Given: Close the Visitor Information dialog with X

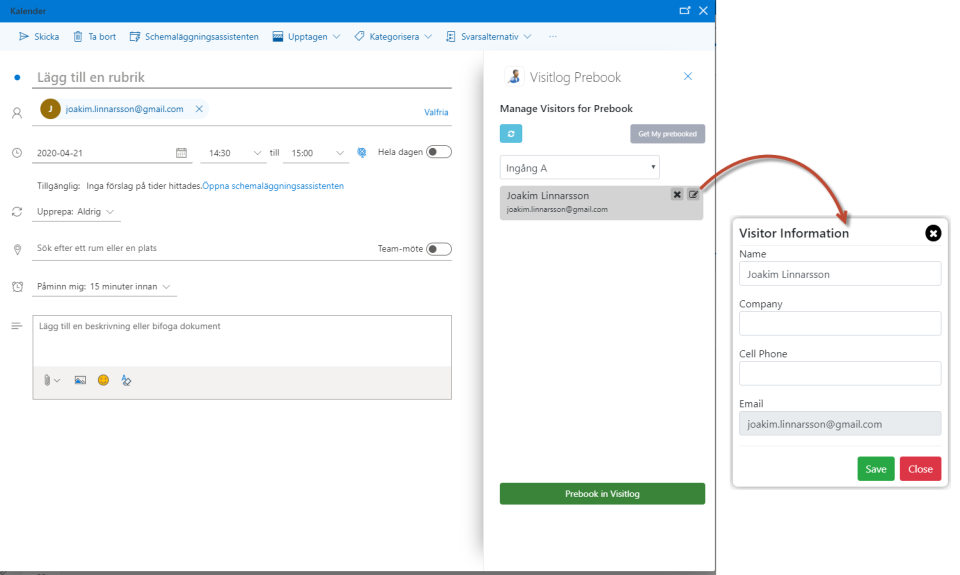Looking at the screenshot, I should [x=933, y=233].
